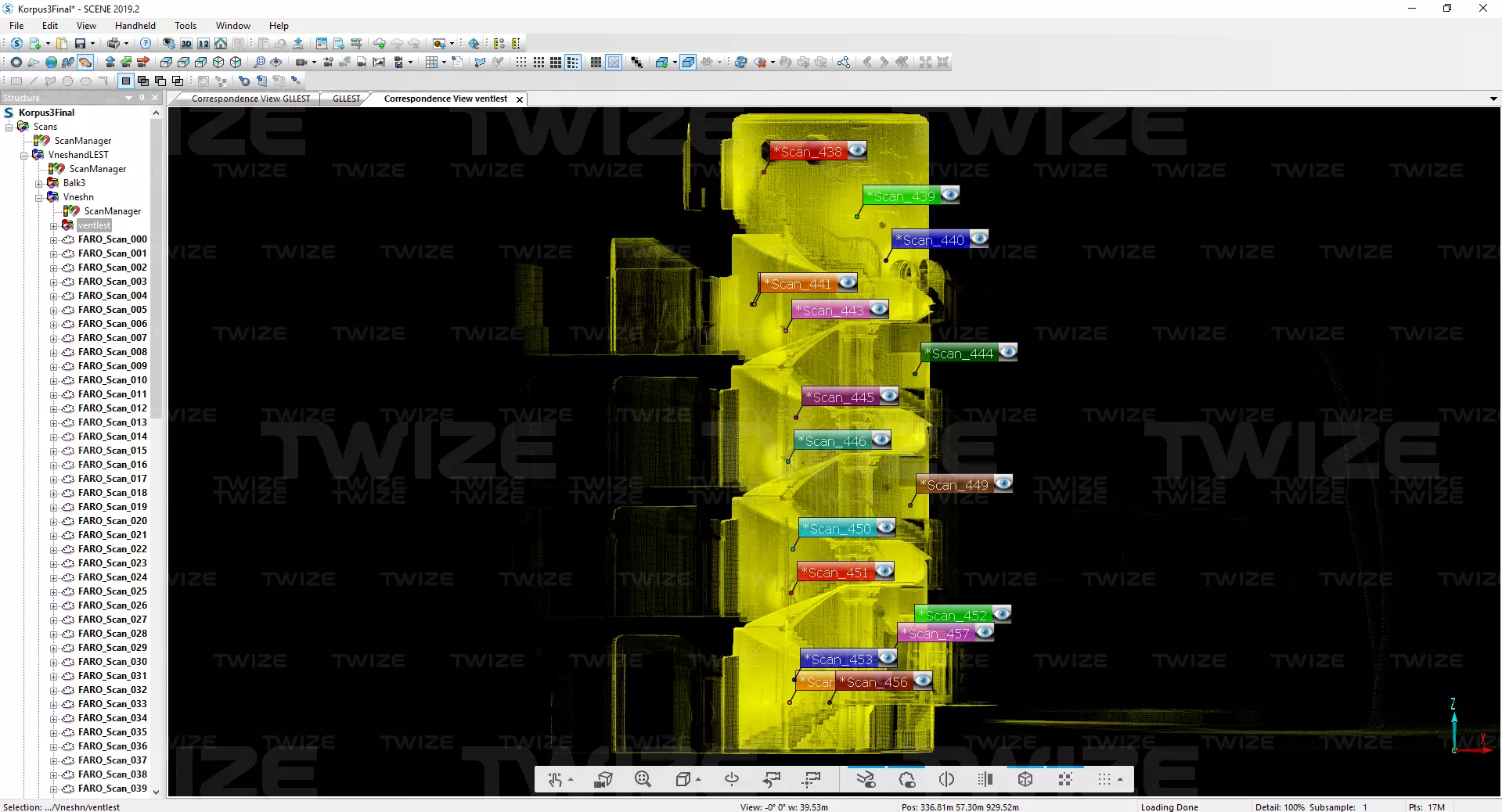This screenshot has height=812, width=1502.
Task: Toggle the eye icon for Scan_444
Action: (1008, 352)
